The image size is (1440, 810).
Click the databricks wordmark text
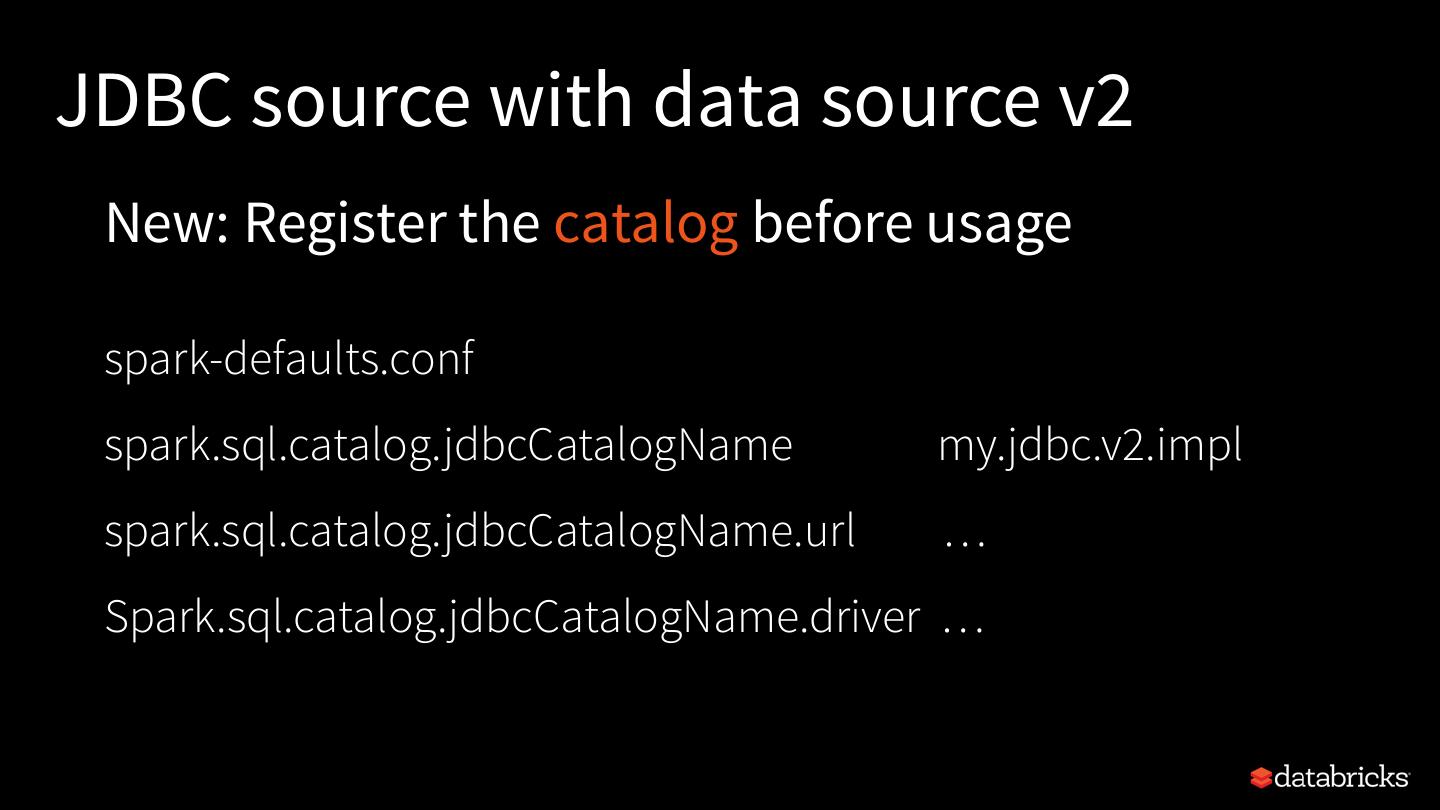coord(1343,777)
